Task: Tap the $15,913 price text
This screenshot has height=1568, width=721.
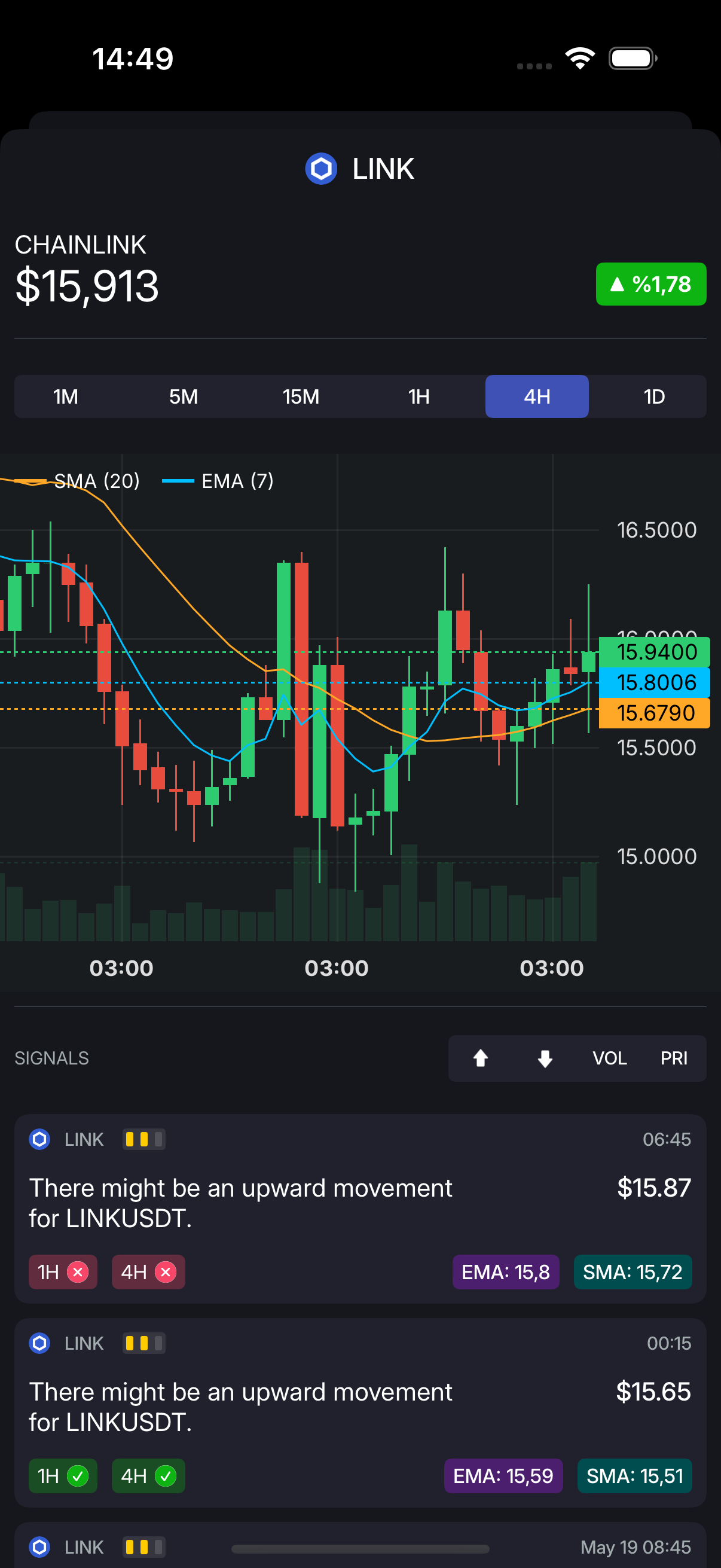Action: tap(87, 286)
